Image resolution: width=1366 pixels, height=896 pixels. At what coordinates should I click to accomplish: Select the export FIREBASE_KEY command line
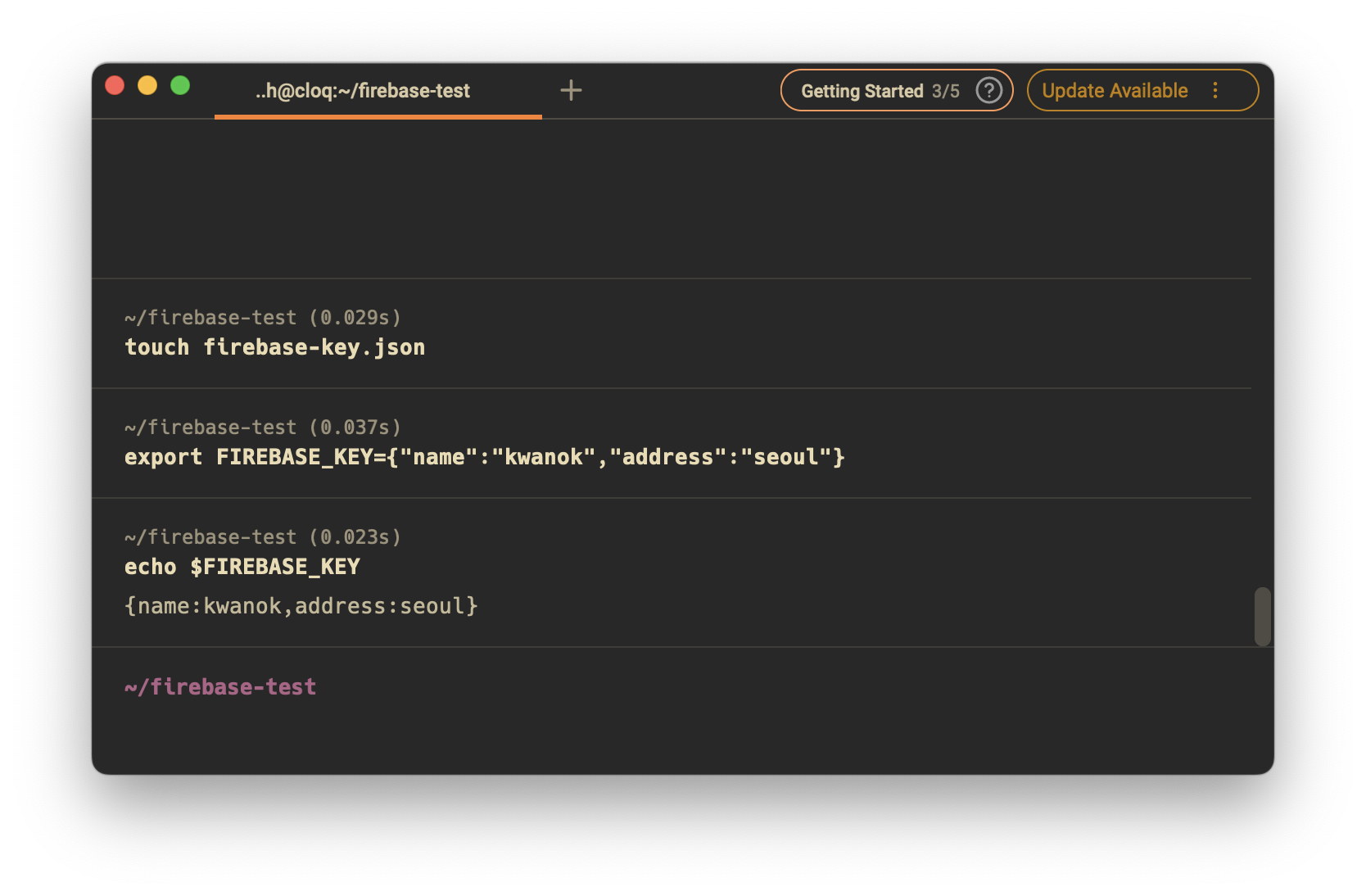pyautogui.click(x=484, y=457)
